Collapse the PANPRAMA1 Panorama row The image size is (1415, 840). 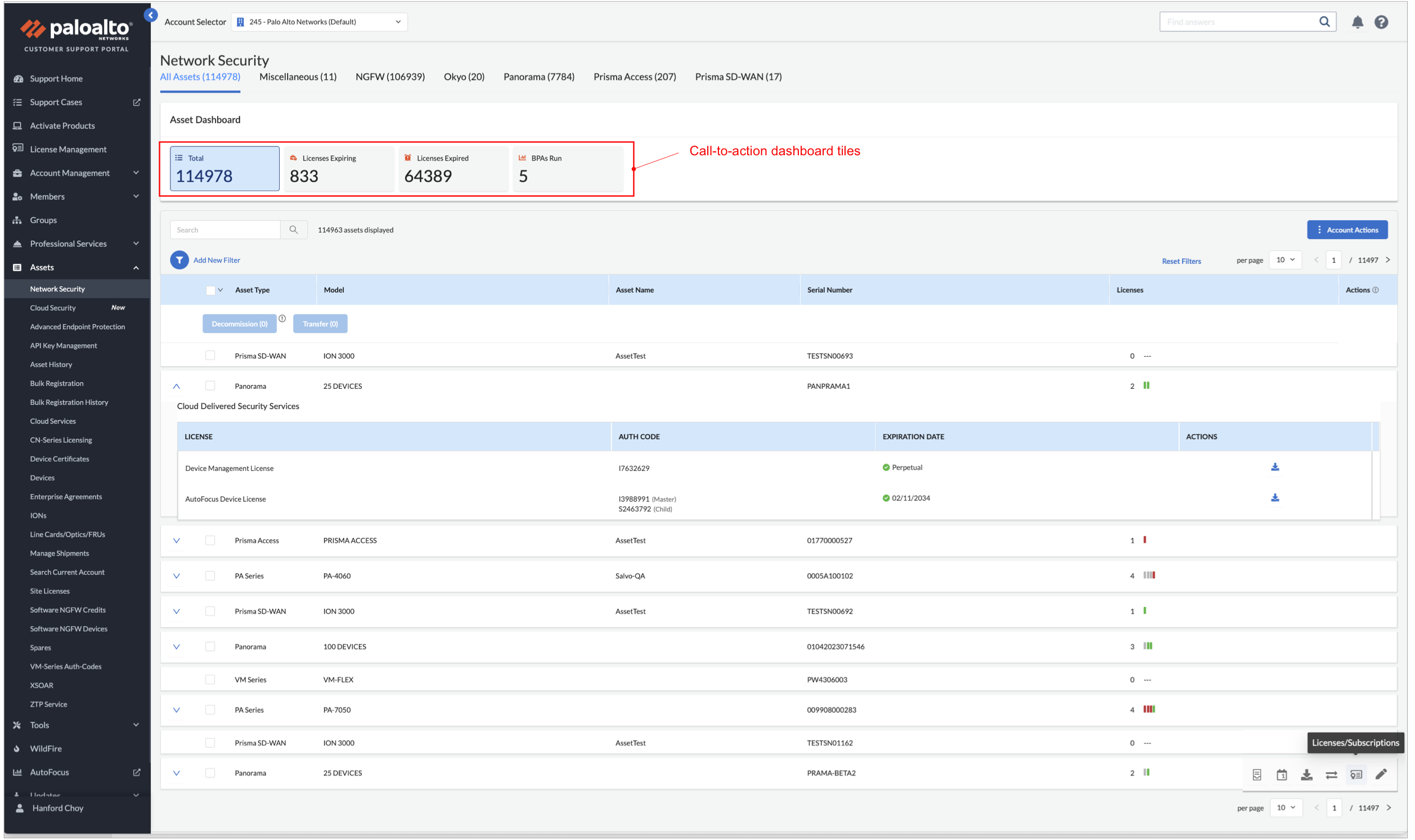(177, 386)
